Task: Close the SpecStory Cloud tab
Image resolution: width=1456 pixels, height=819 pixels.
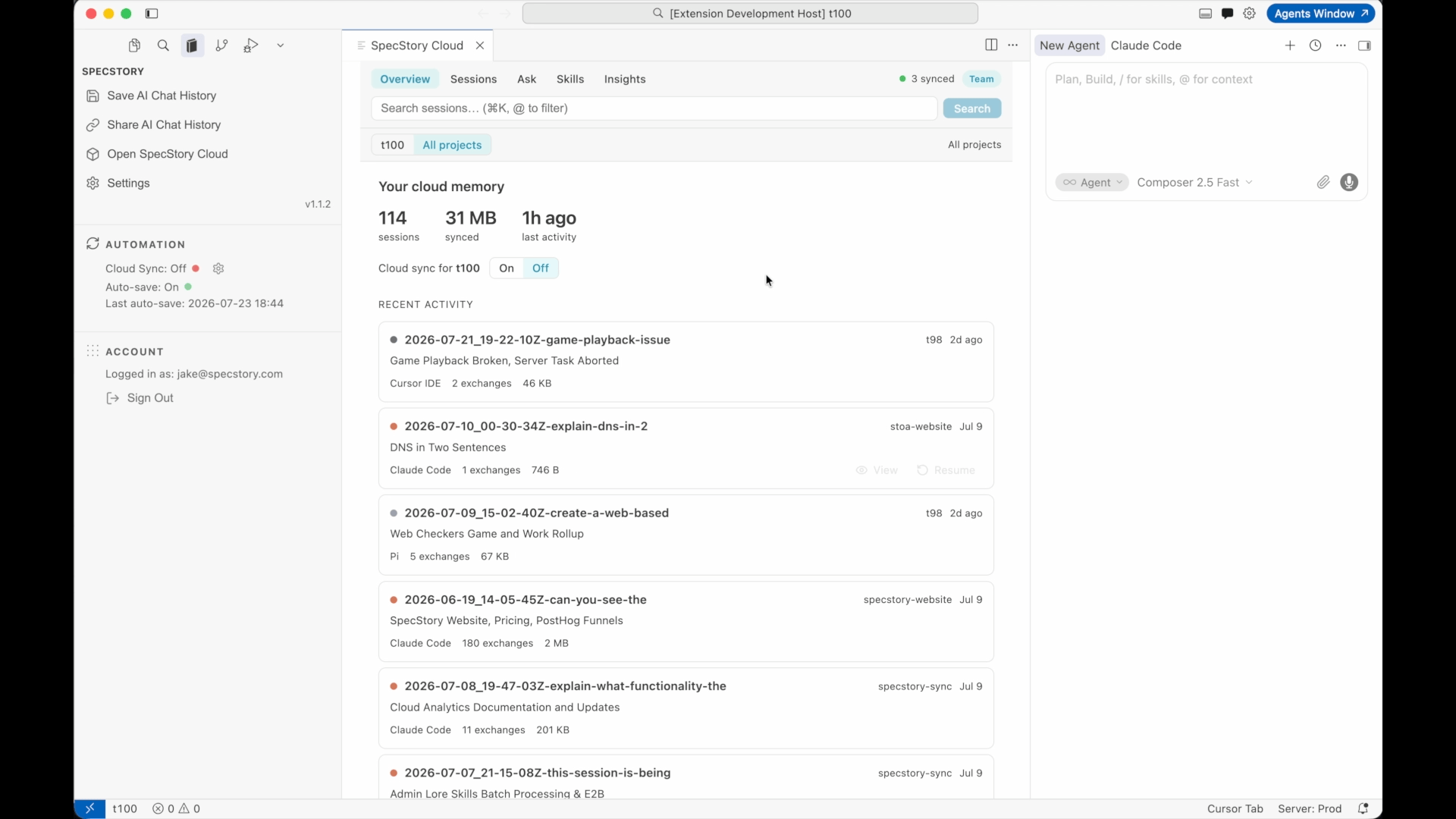Action: [x=480, y=45]
